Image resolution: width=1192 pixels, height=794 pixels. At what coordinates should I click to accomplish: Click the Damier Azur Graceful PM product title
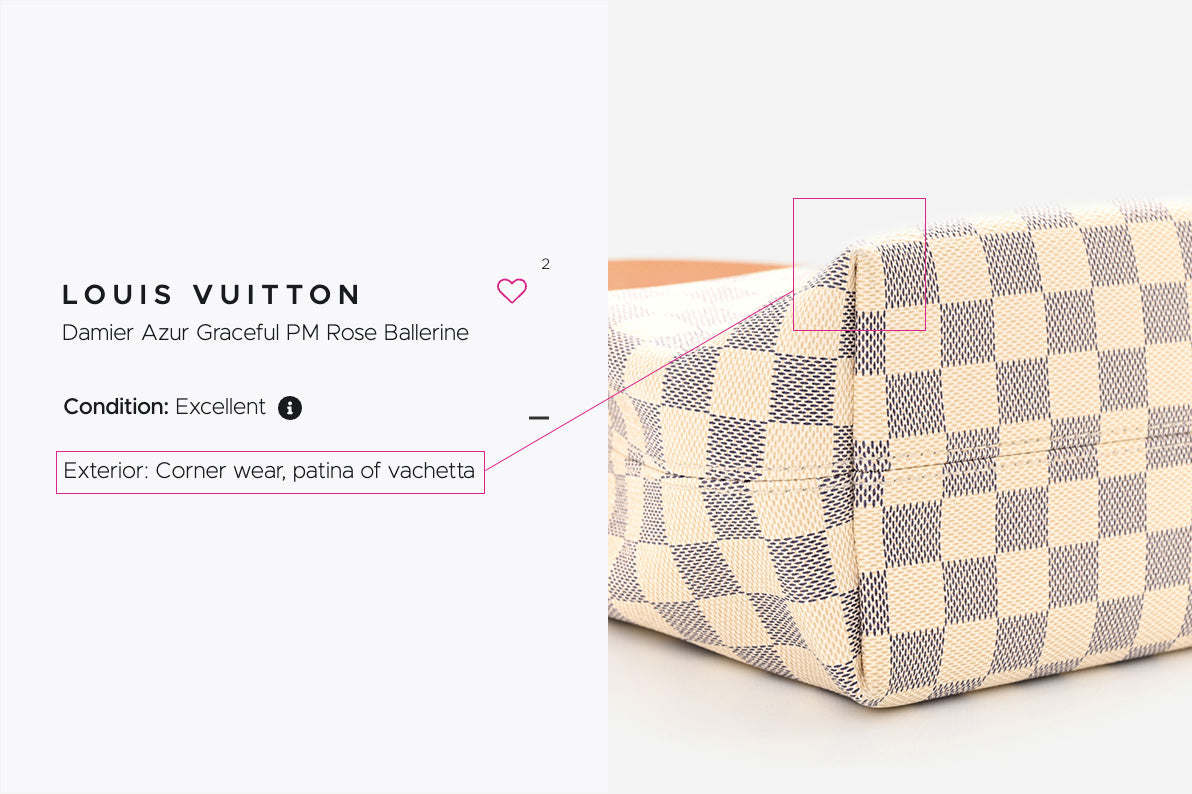click(x=265, y=332)
